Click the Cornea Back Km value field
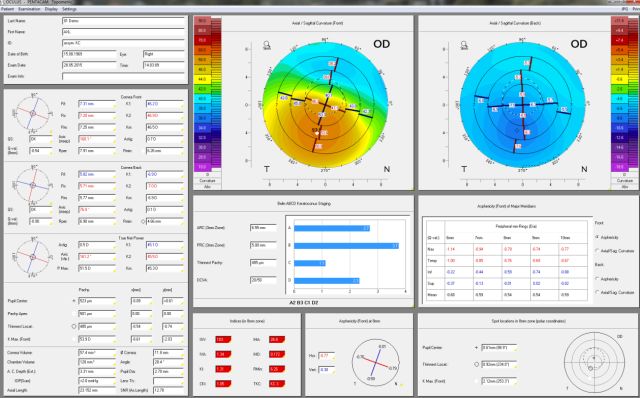The image size is (640, 398). (164, 198)
